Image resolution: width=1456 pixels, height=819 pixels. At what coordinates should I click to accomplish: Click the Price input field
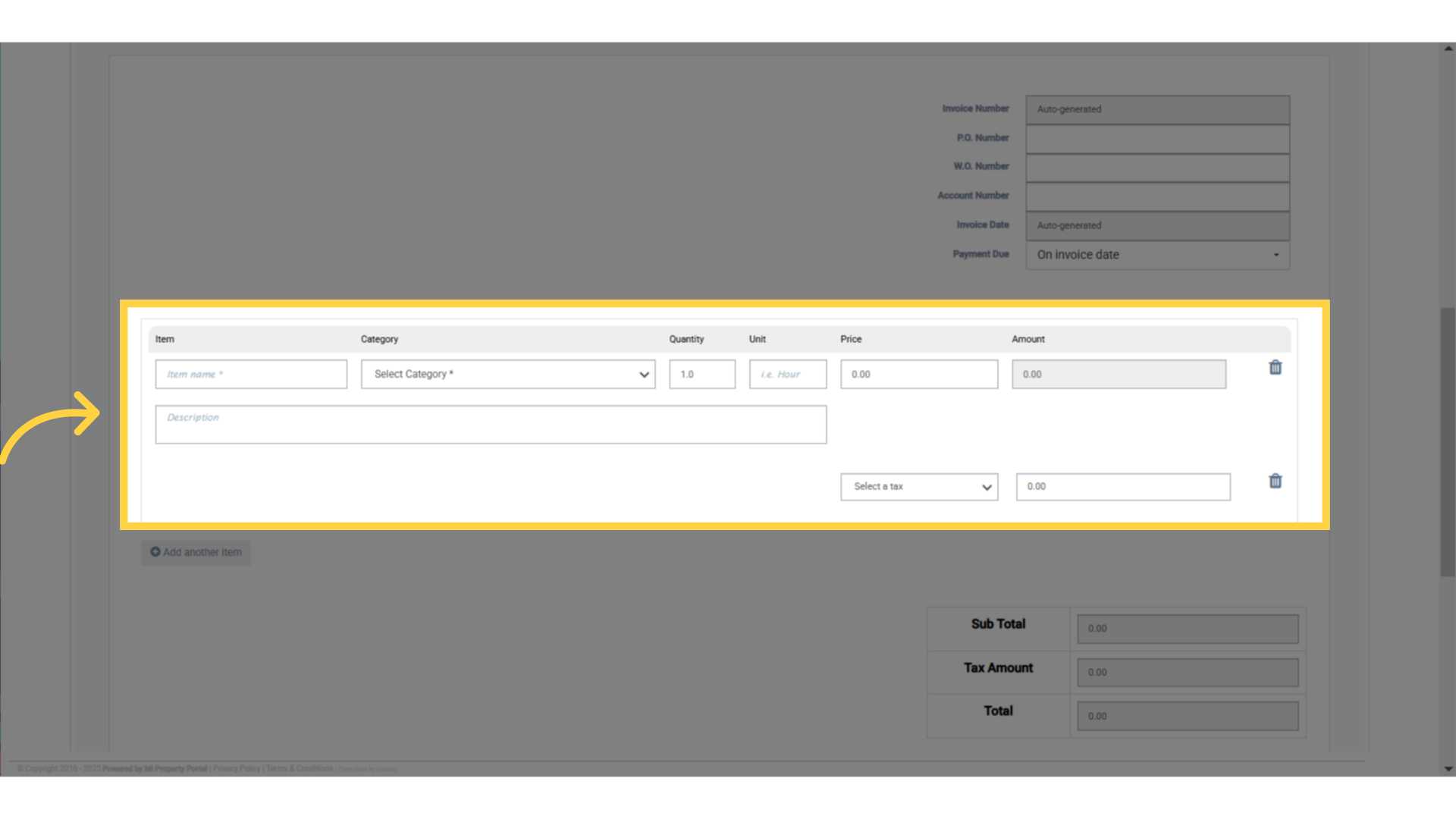918,375
